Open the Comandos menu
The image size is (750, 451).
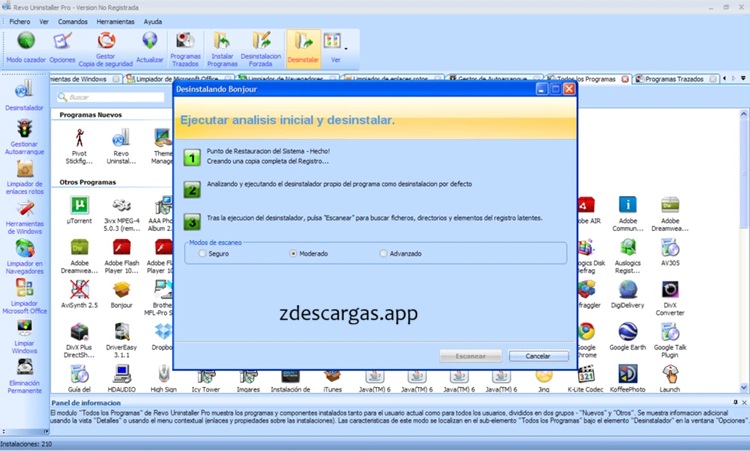[x=73, y=22]
